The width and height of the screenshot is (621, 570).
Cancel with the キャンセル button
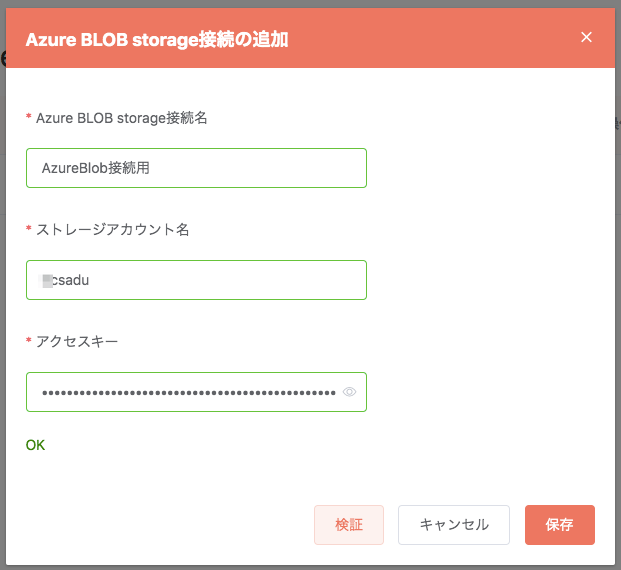coord(454,525)
